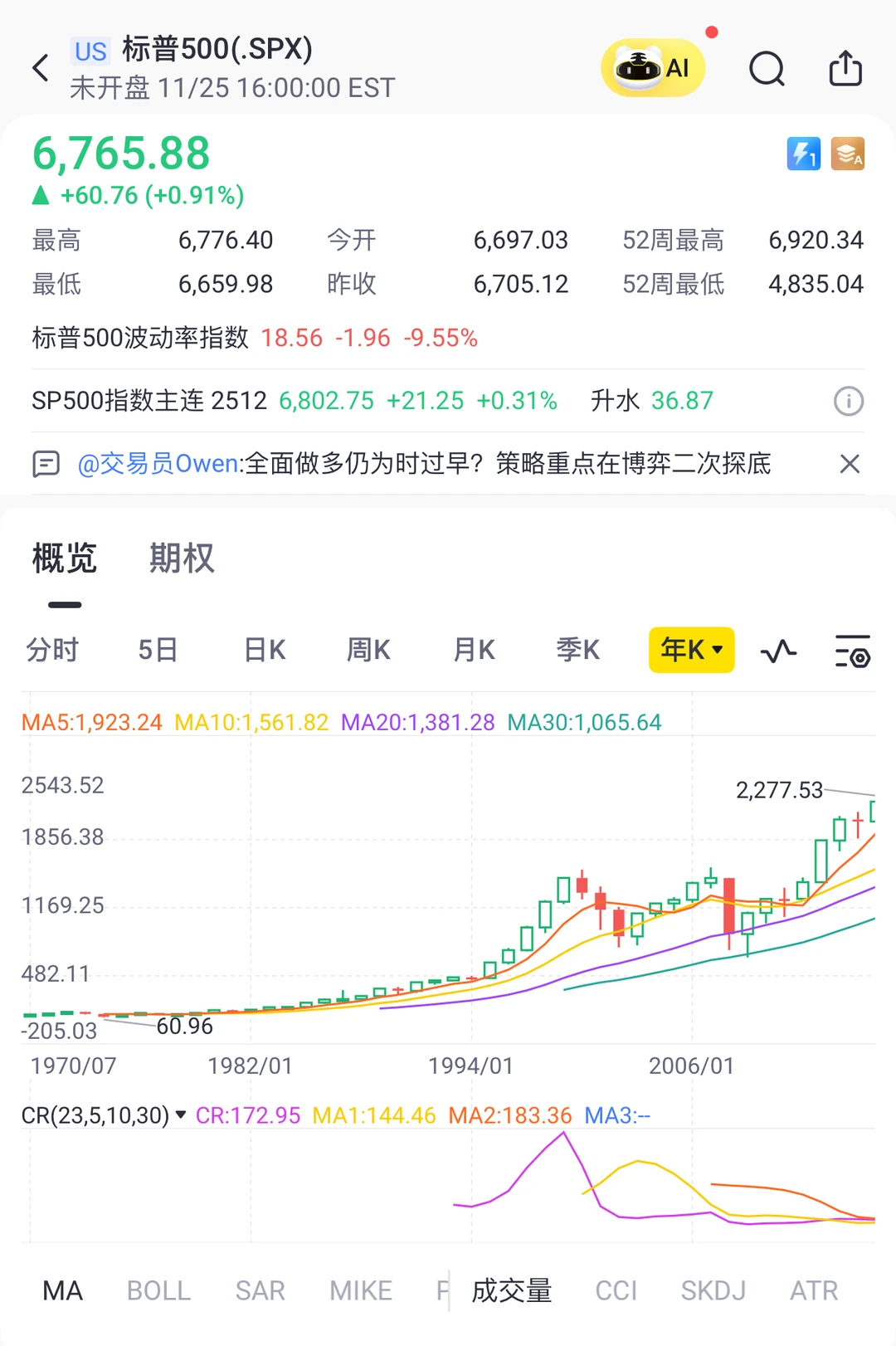Tap the 今开 value 6,697.03
Viewport: 896px width, 1346px height.
521,241
